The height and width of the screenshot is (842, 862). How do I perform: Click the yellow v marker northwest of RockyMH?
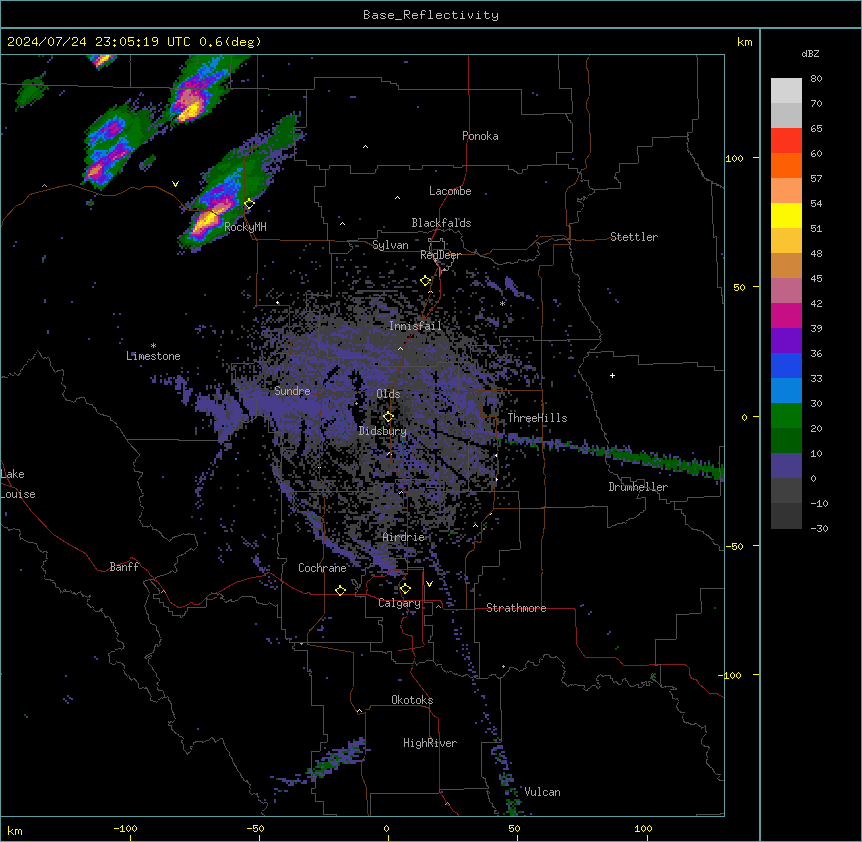pos(175,184)
